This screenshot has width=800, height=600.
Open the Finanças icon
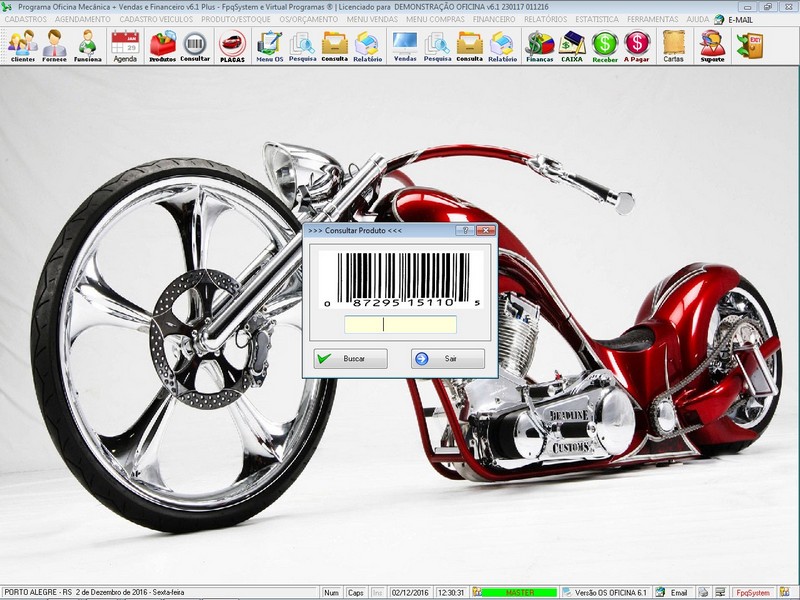540,46
